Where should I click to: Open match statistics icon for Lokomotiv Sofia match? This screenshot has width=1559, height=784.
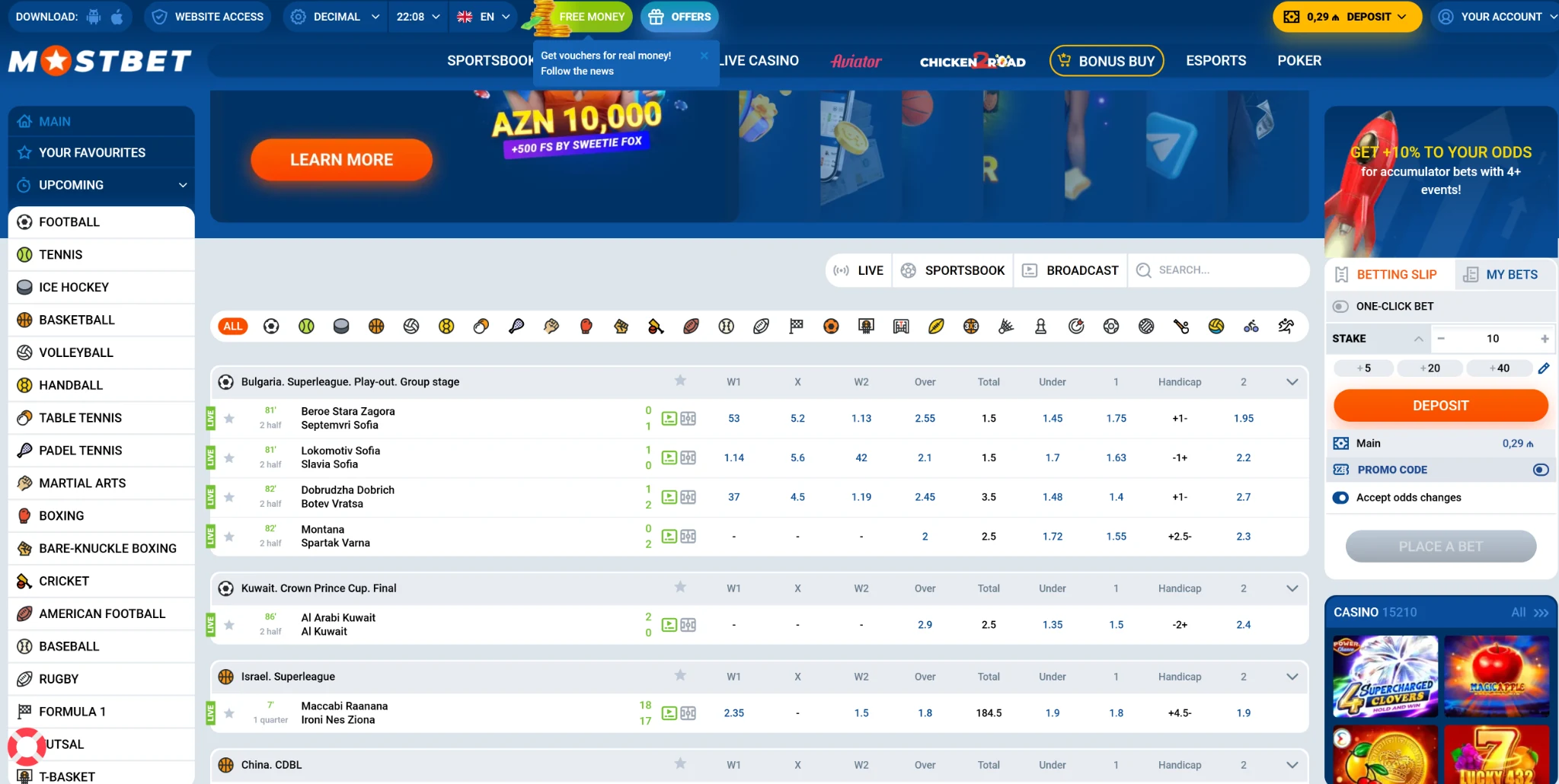point(688,458)
